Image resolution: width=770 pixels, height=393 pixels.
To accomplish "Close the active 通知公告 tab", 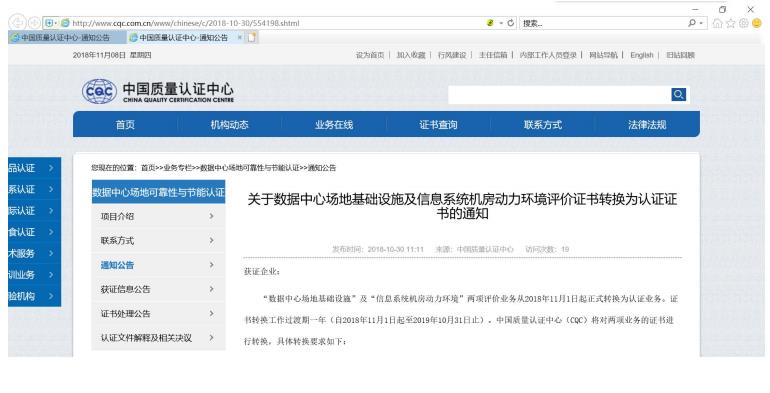I will (240, 37).
